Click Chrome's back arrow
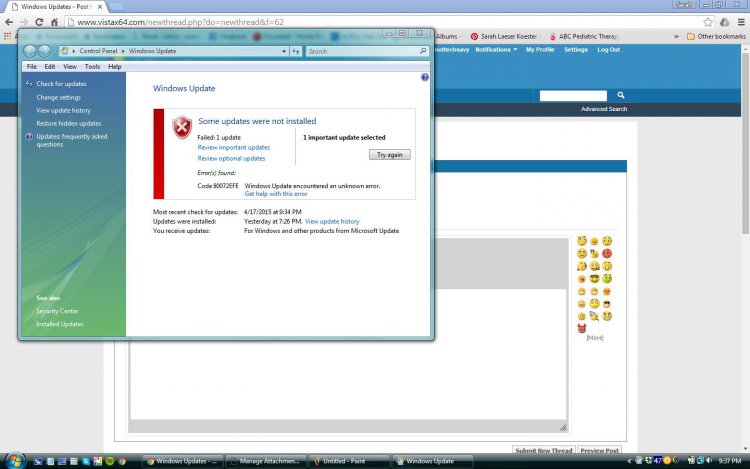The width and height of the screenshot is (750, 469). (9, 22)
